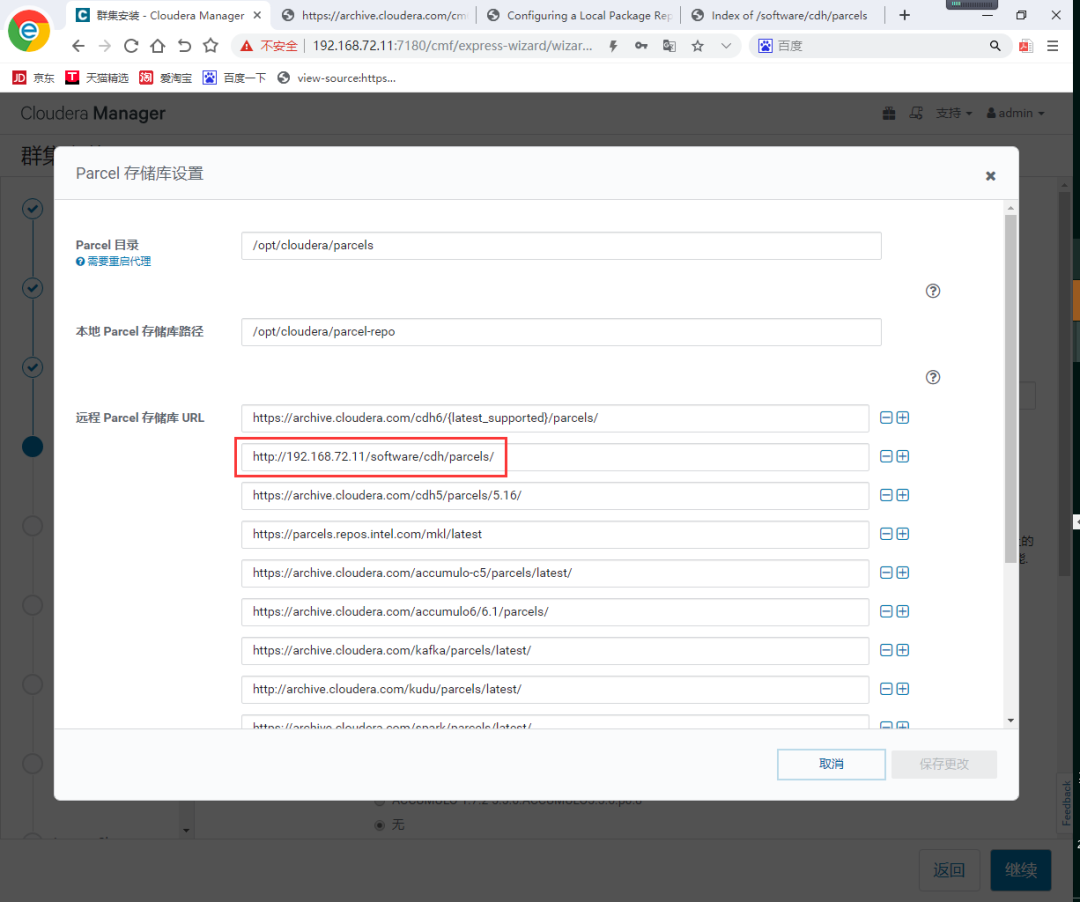Screen dimensions: 1080x902
Task: Open help for local Parcel repo path
Action: [933, 377]
